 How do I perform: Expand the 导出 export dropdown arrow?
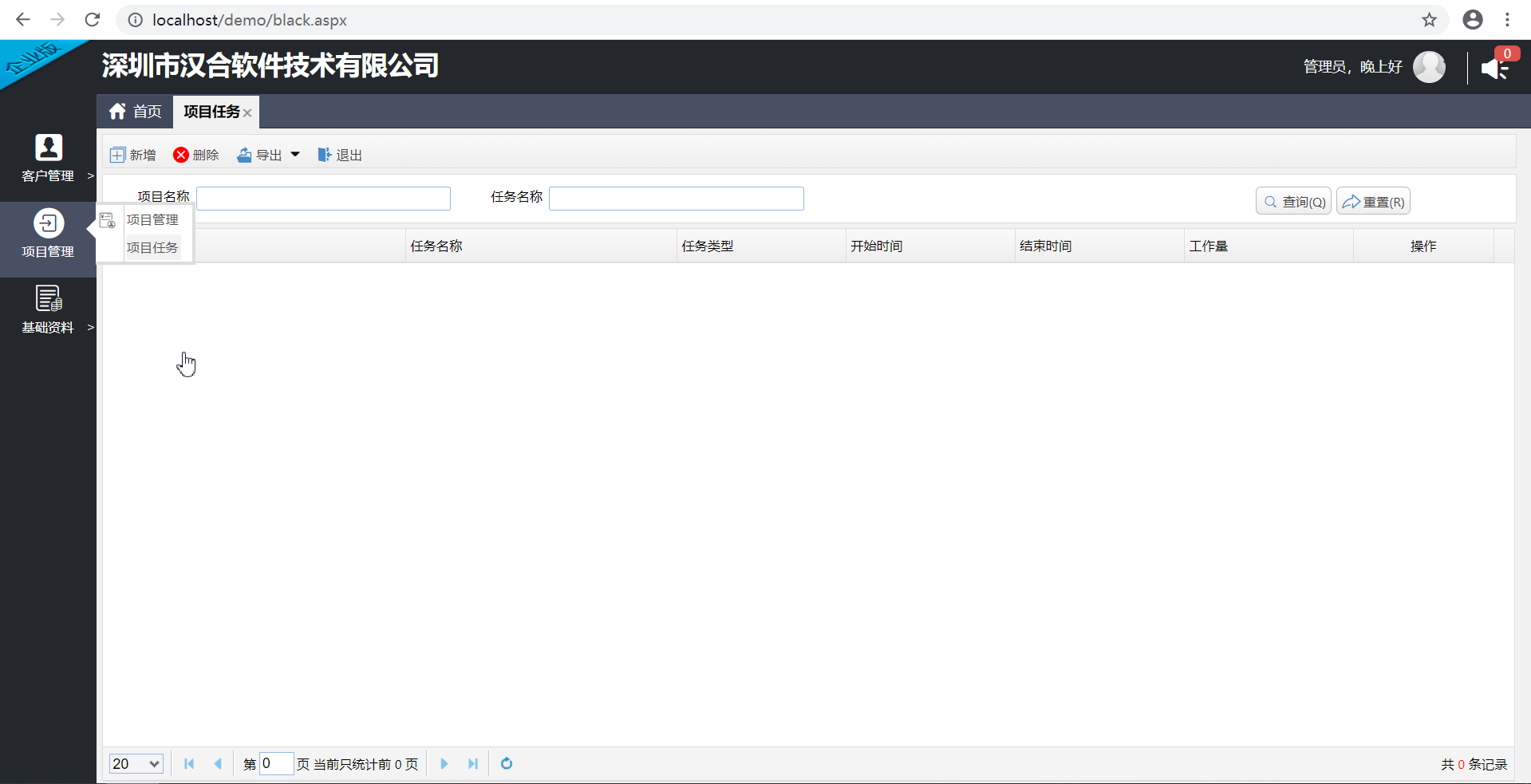tap(295, 155)
